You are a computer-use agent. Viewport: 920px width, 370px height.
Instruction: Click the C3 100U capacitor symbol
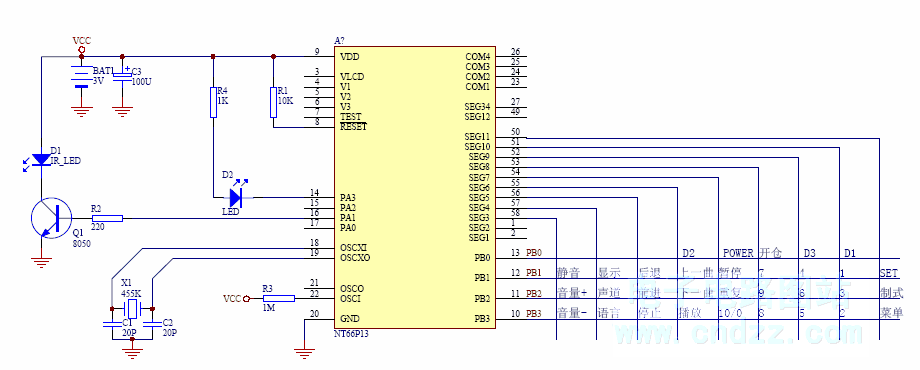122,77
